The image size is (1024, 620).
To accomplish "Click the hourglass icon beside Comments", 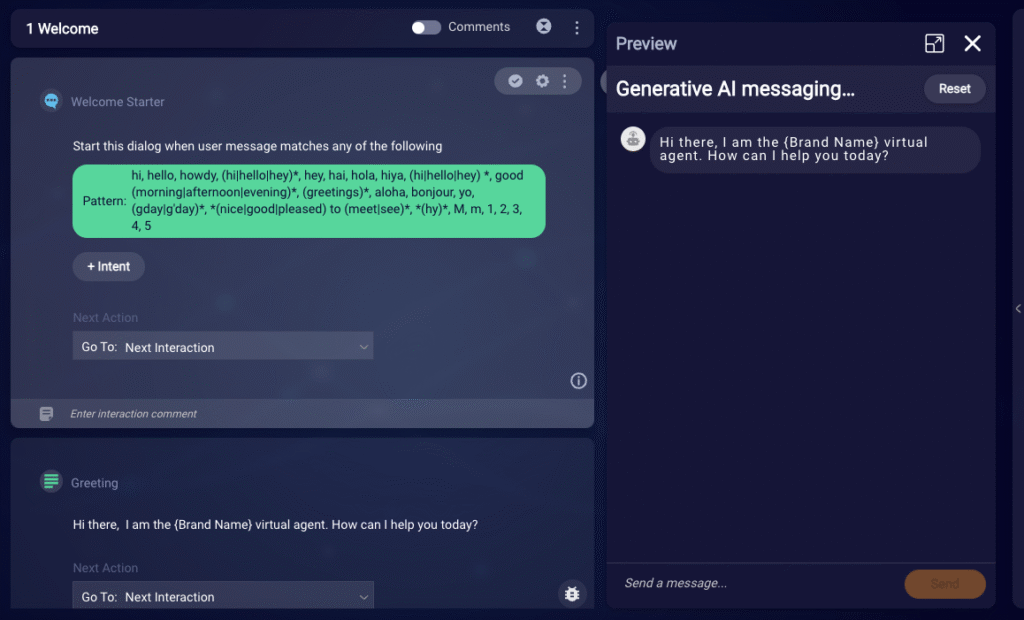I will click(x=543, y=26).
